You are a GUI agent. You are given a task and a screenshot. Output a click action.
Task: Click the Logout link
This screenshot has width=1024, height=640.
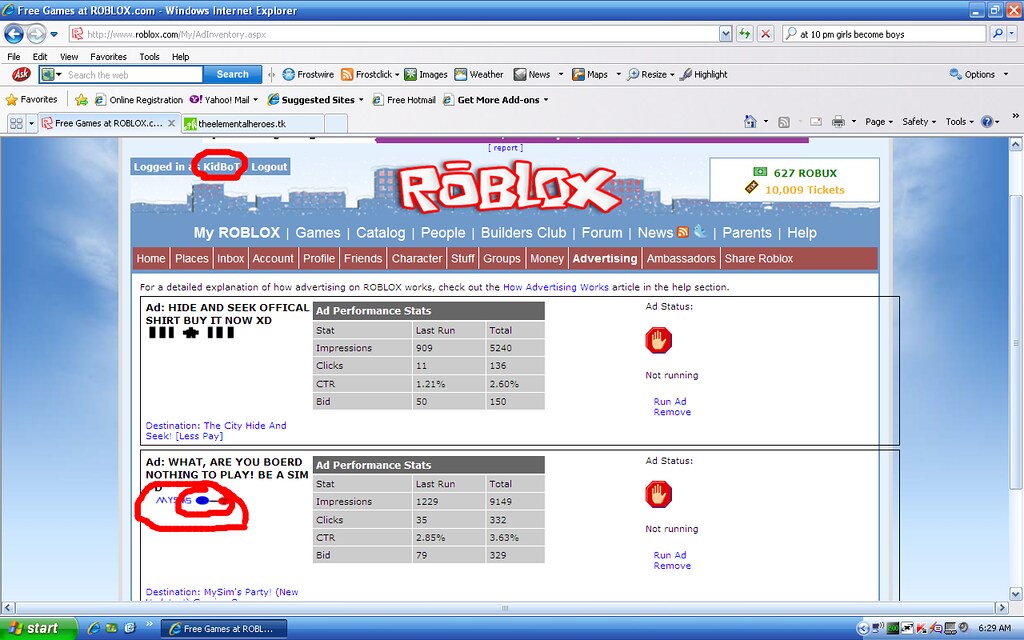coord(269,167)
